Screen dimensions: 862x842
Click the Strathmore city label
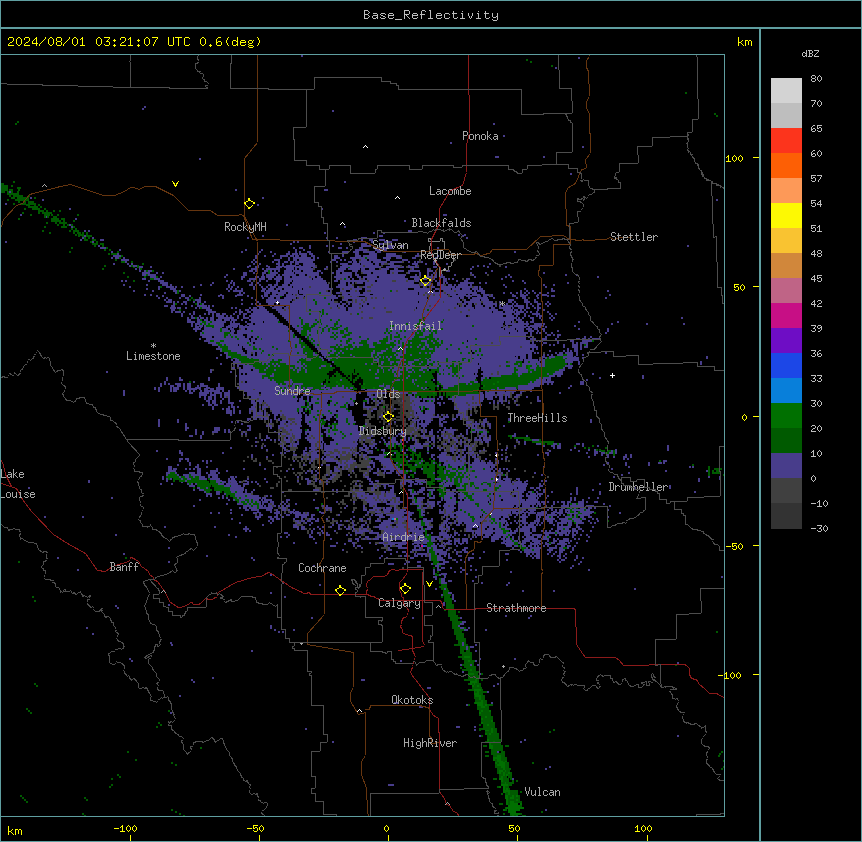(516, 608)
